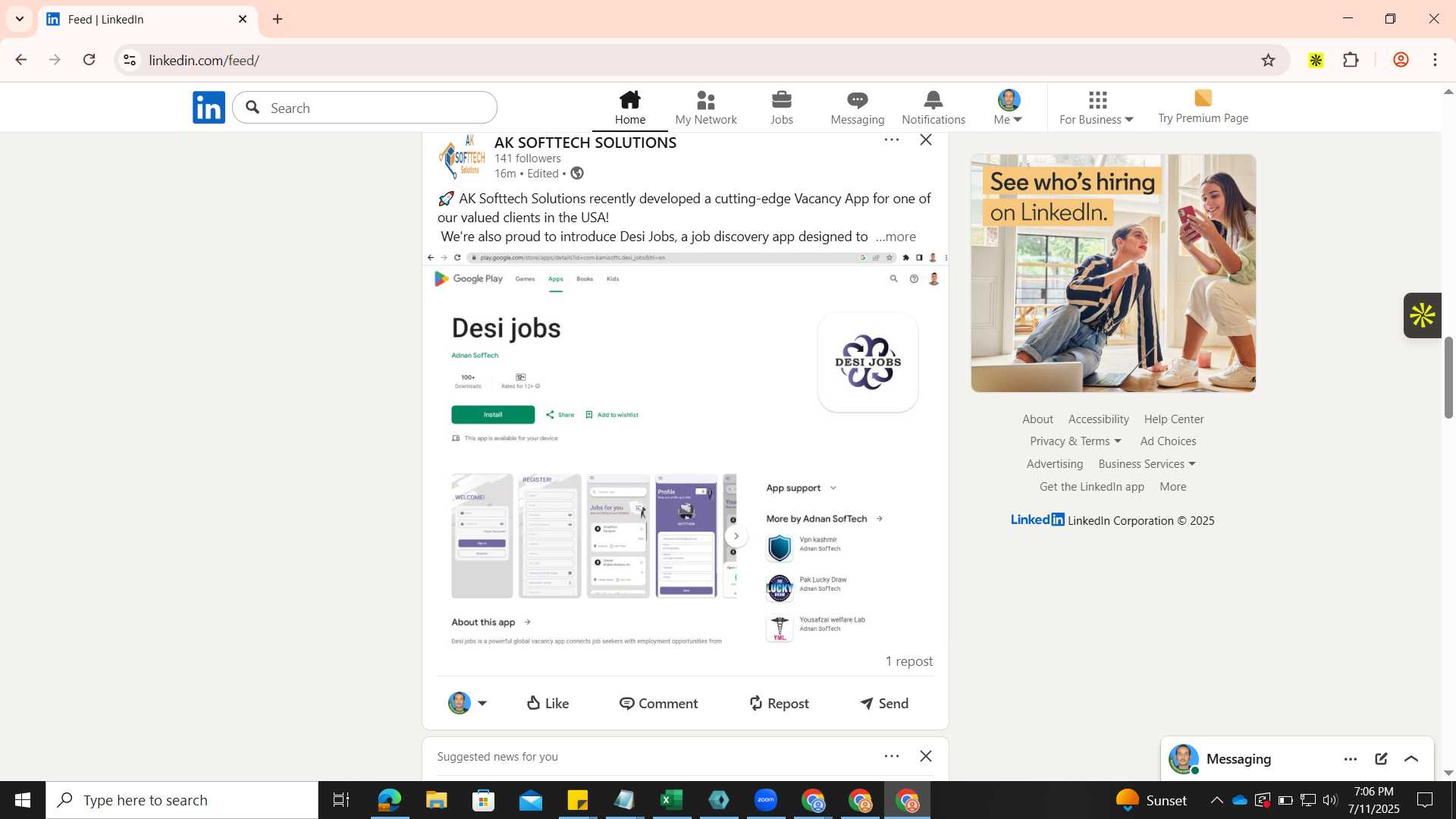Open Suggested news options menu

891,756
